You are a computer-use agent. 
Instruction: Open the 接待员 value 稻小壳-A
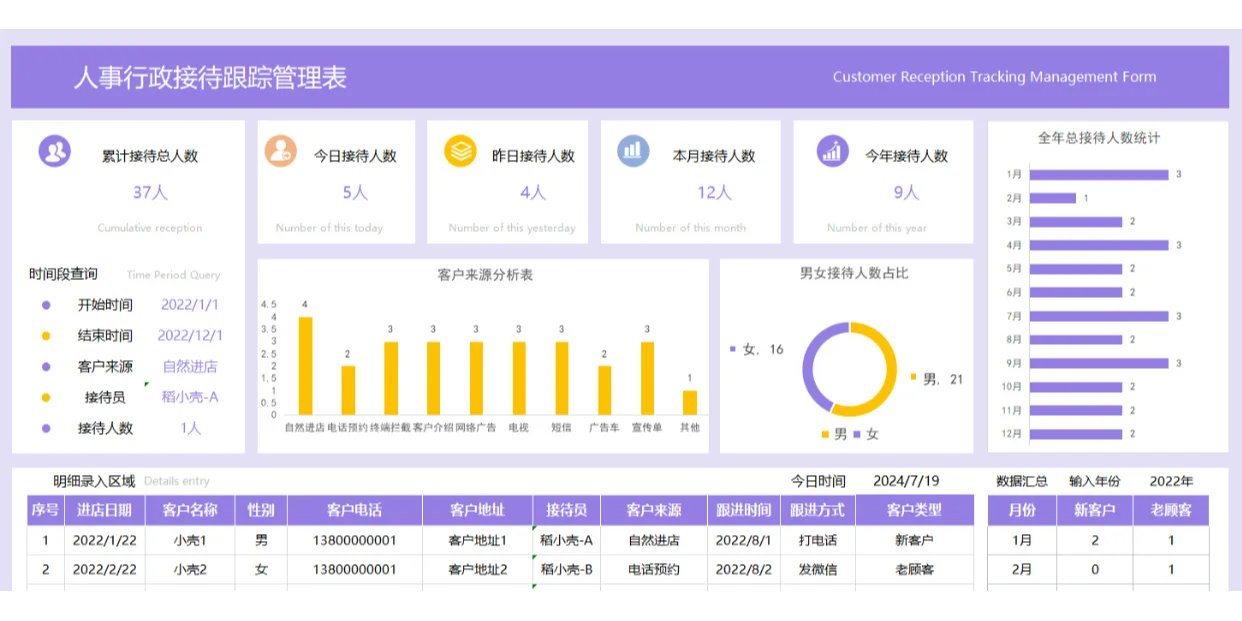coord(190,397)
